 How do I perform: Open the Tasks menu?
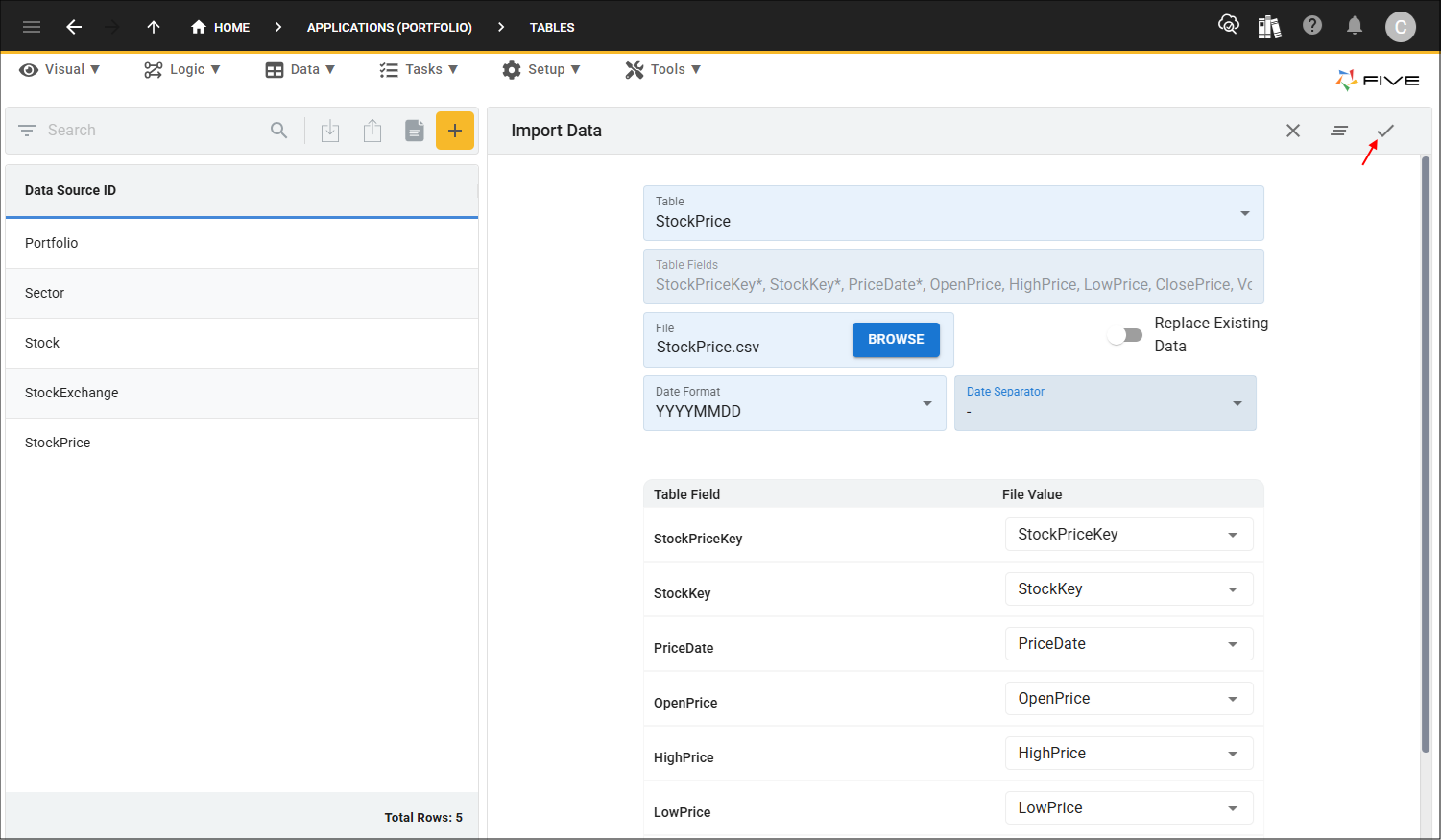coord(419,69)
